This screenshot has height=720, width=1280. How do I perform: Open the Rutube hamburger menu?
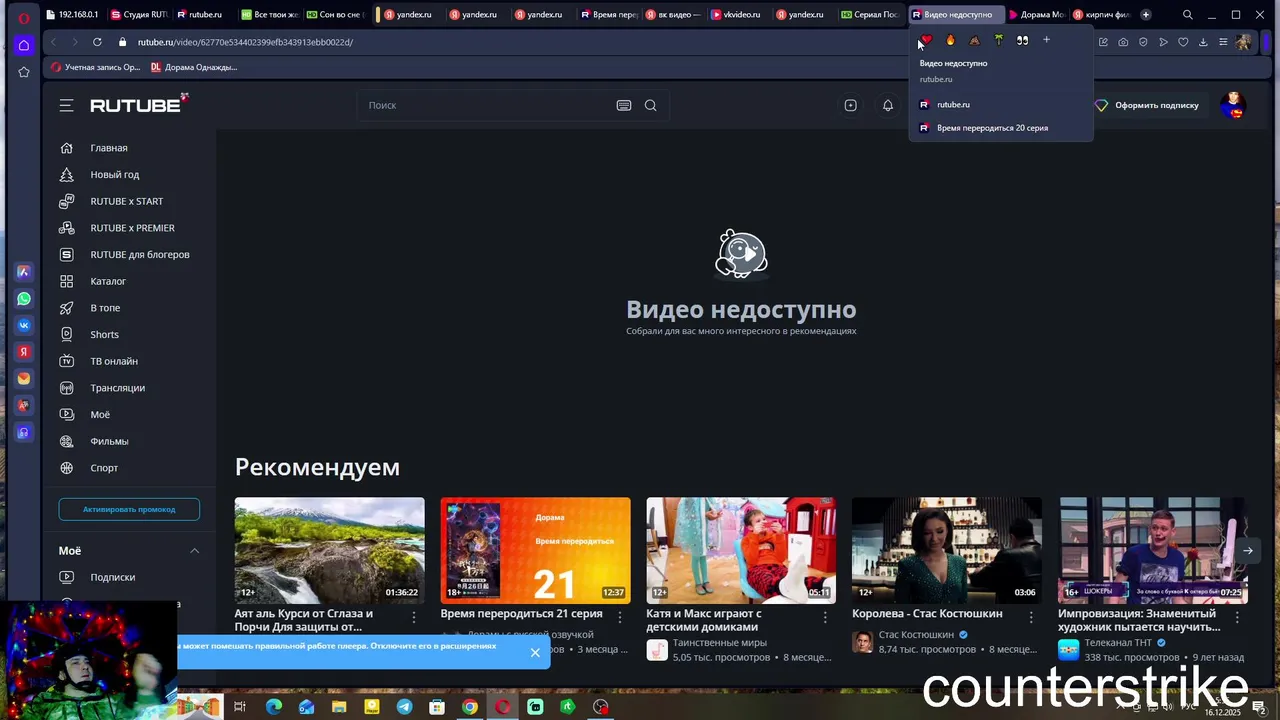[x=66, y=105]
